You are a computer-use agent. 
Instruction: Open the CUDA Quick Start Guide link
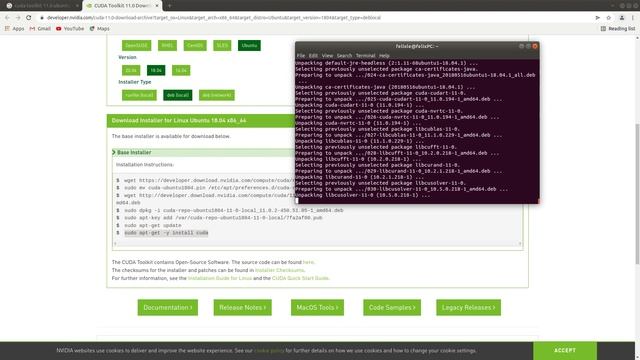[x=300, y=278]
